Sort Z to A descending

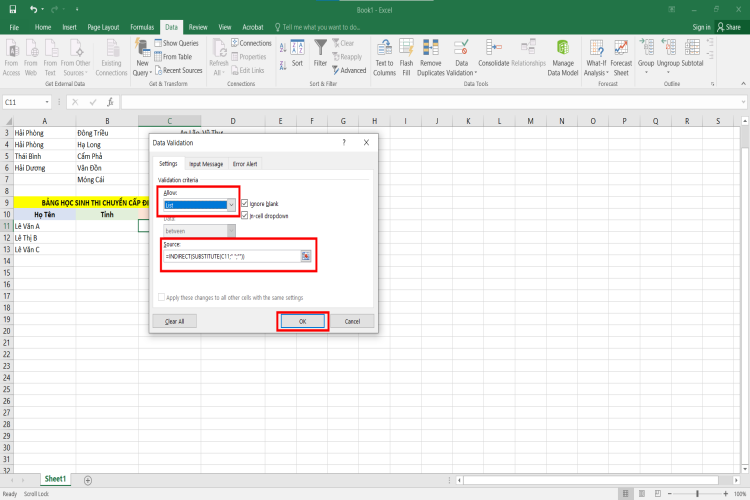(x=283, y=65)
